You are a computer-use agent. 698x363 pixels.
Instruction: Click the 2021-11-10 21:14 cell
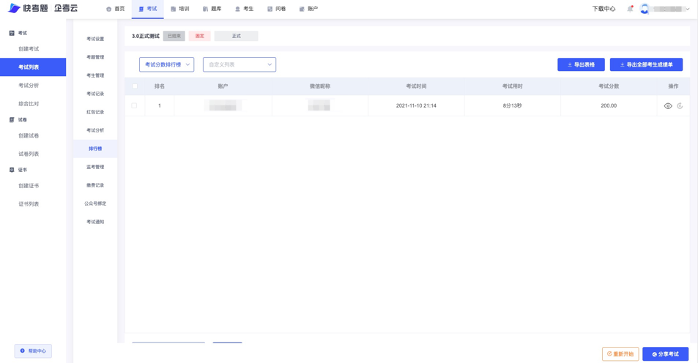tap(416, 106)
